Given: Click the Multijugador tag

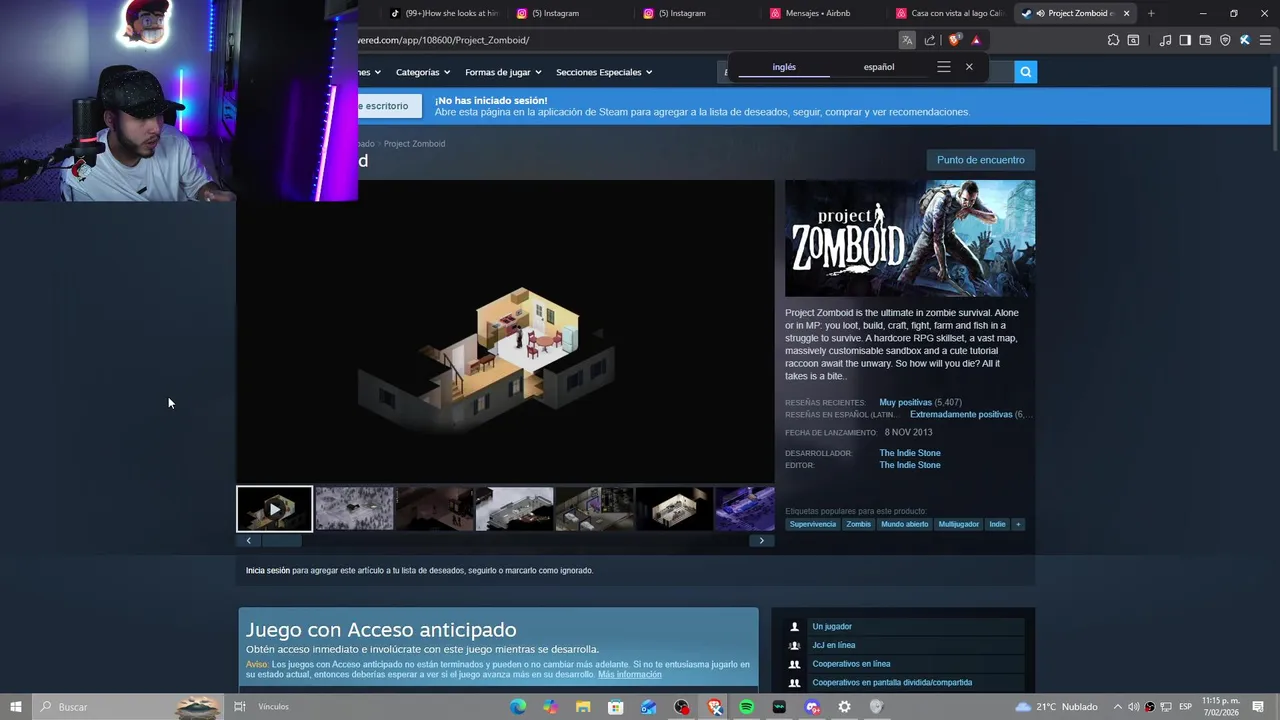Looking at the screenshot, I should (x=959, y=524).
